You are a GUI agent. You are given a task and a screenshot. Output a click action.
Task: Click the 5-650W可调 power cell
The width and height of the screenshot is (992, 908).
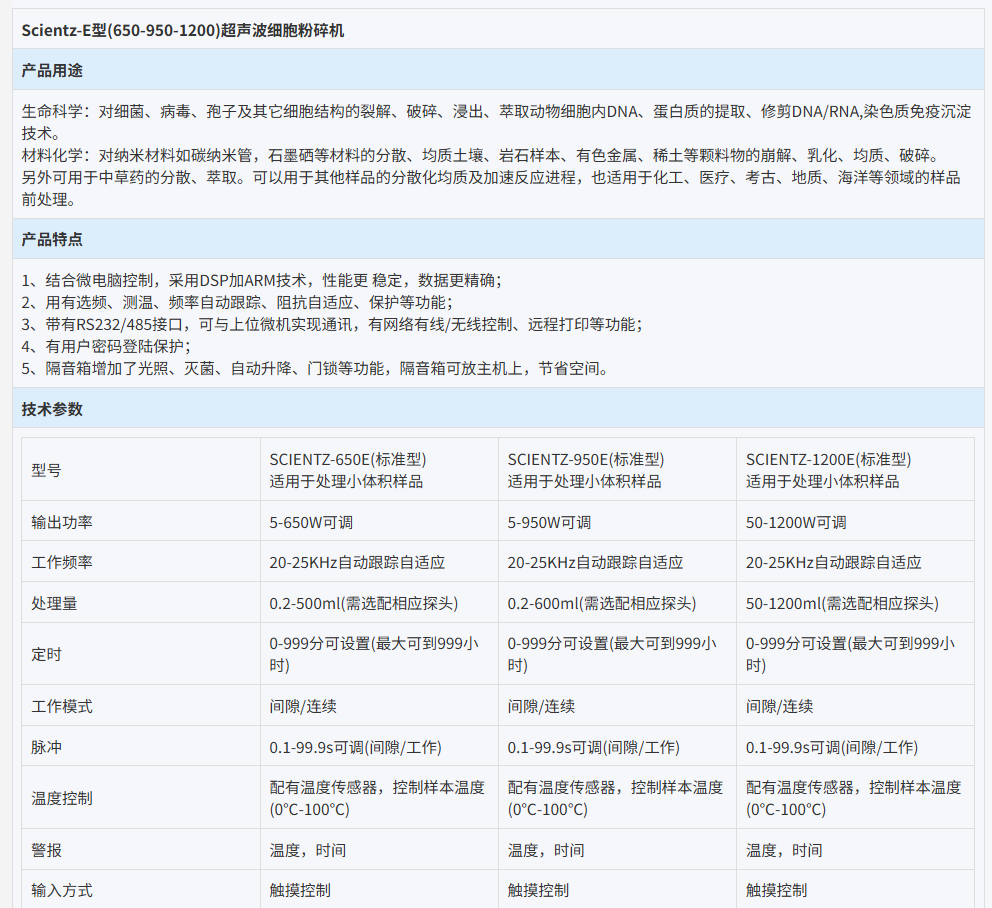[311, 522]
